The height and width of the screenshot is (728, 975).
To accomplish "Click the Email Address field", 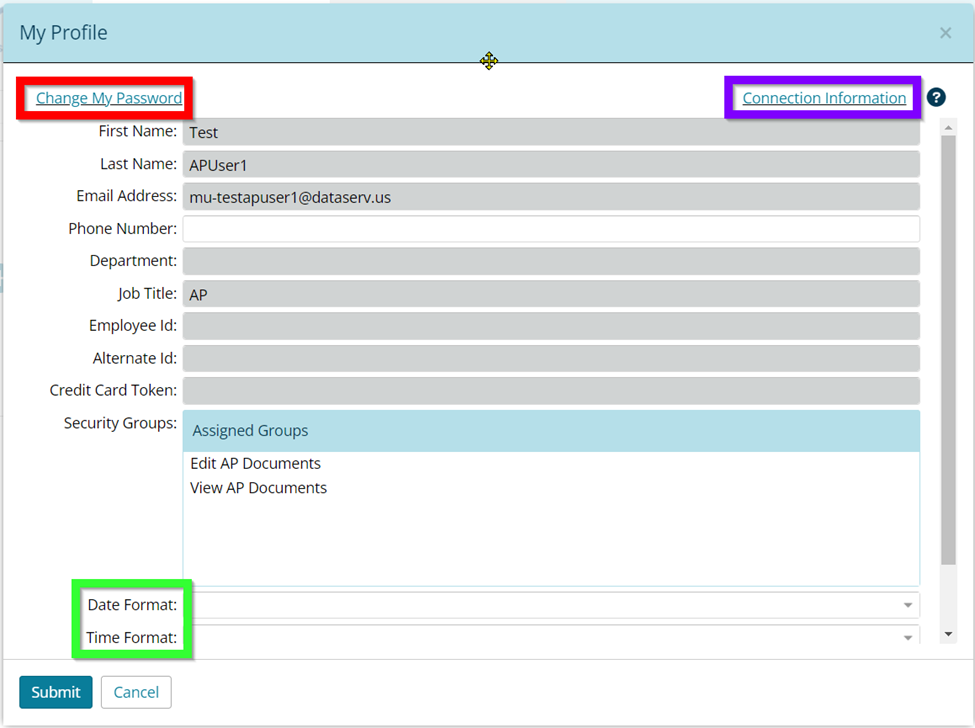I will pos(550,197).
